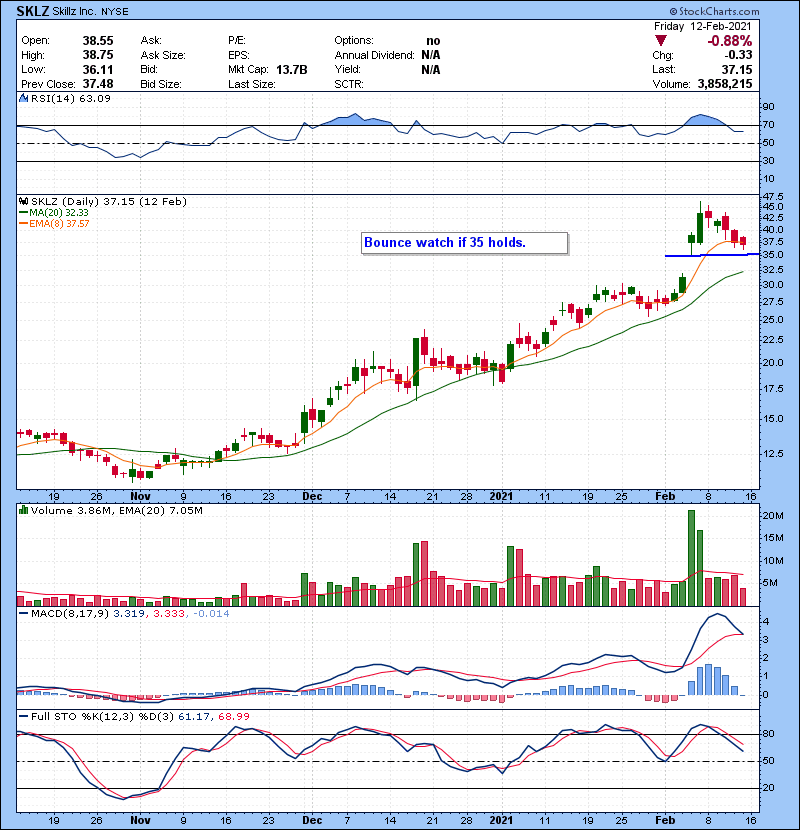Viewport: 800px width, 830px height.
Task: Click the MACD(8,17,9) indicator label
Action: [x=70, y=614]
